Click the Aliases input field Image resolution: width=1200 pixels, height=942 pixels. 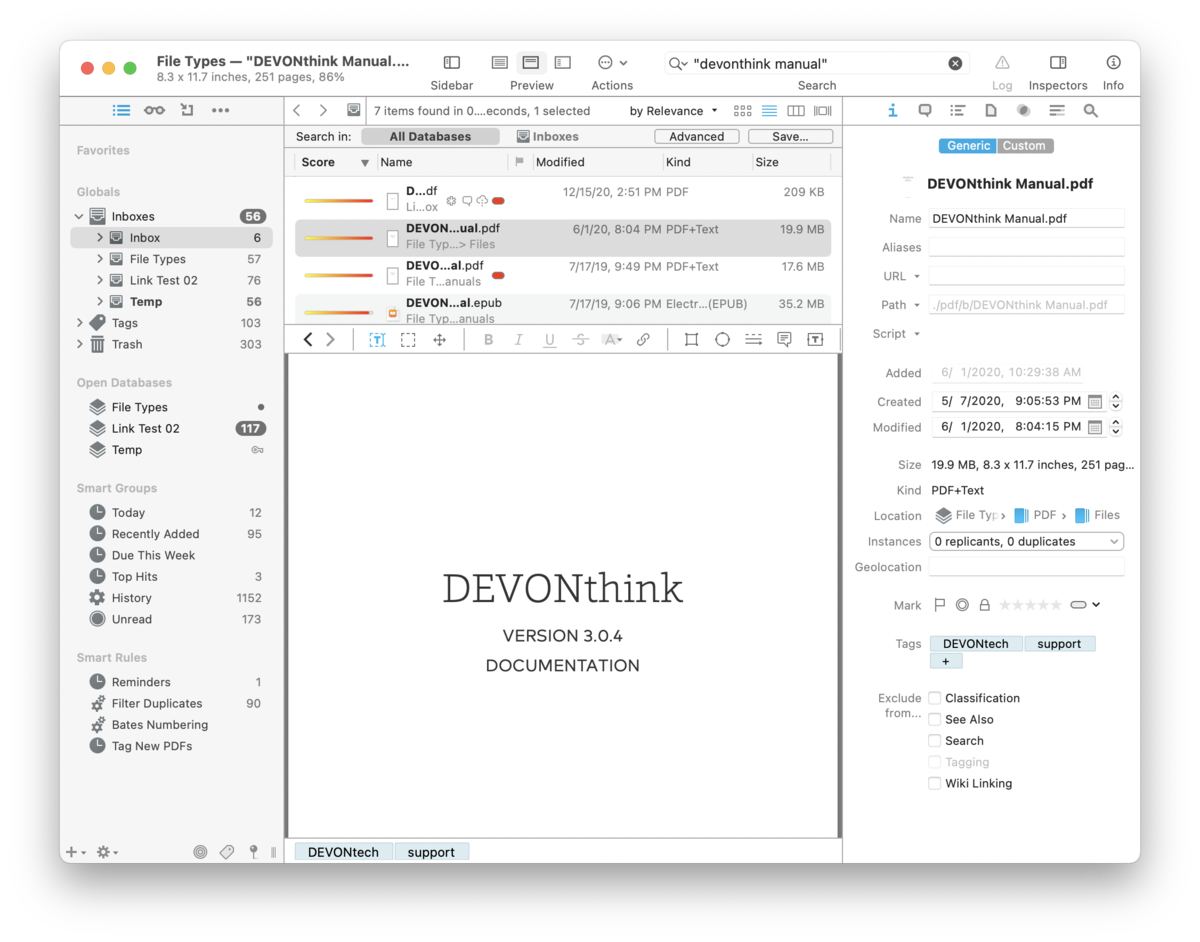tap(1026, 247)
